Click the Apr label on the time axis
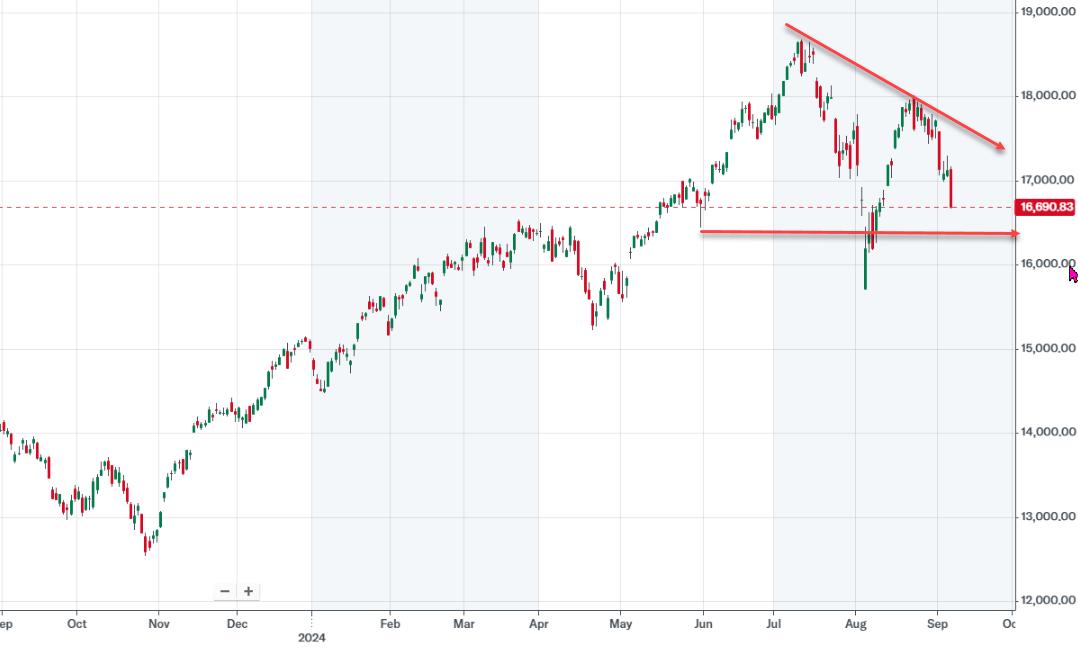1078x656 pixels. [x=538, y=623]
